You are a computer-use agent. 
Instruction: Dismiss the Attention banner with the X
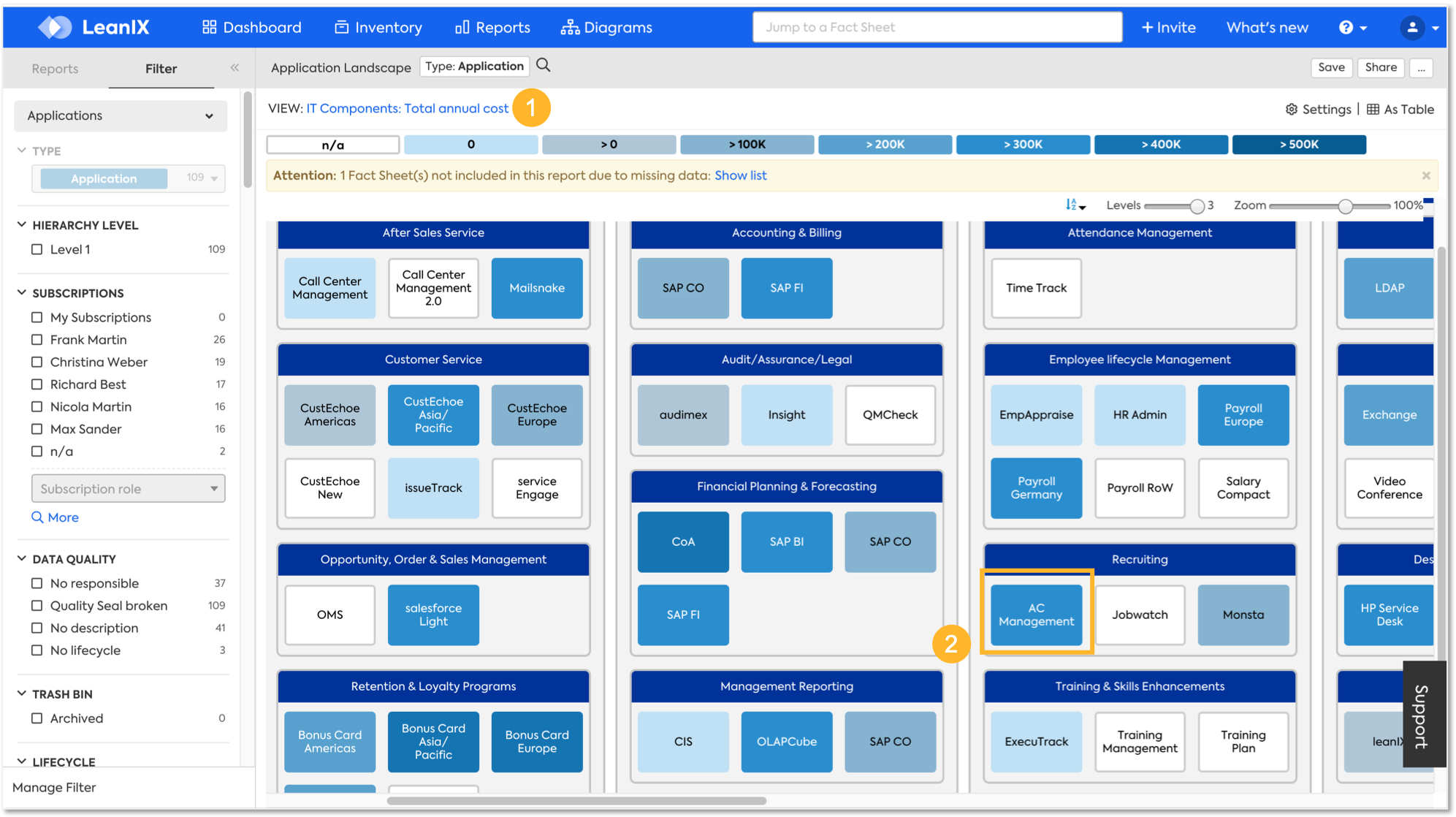point(1425,175)
